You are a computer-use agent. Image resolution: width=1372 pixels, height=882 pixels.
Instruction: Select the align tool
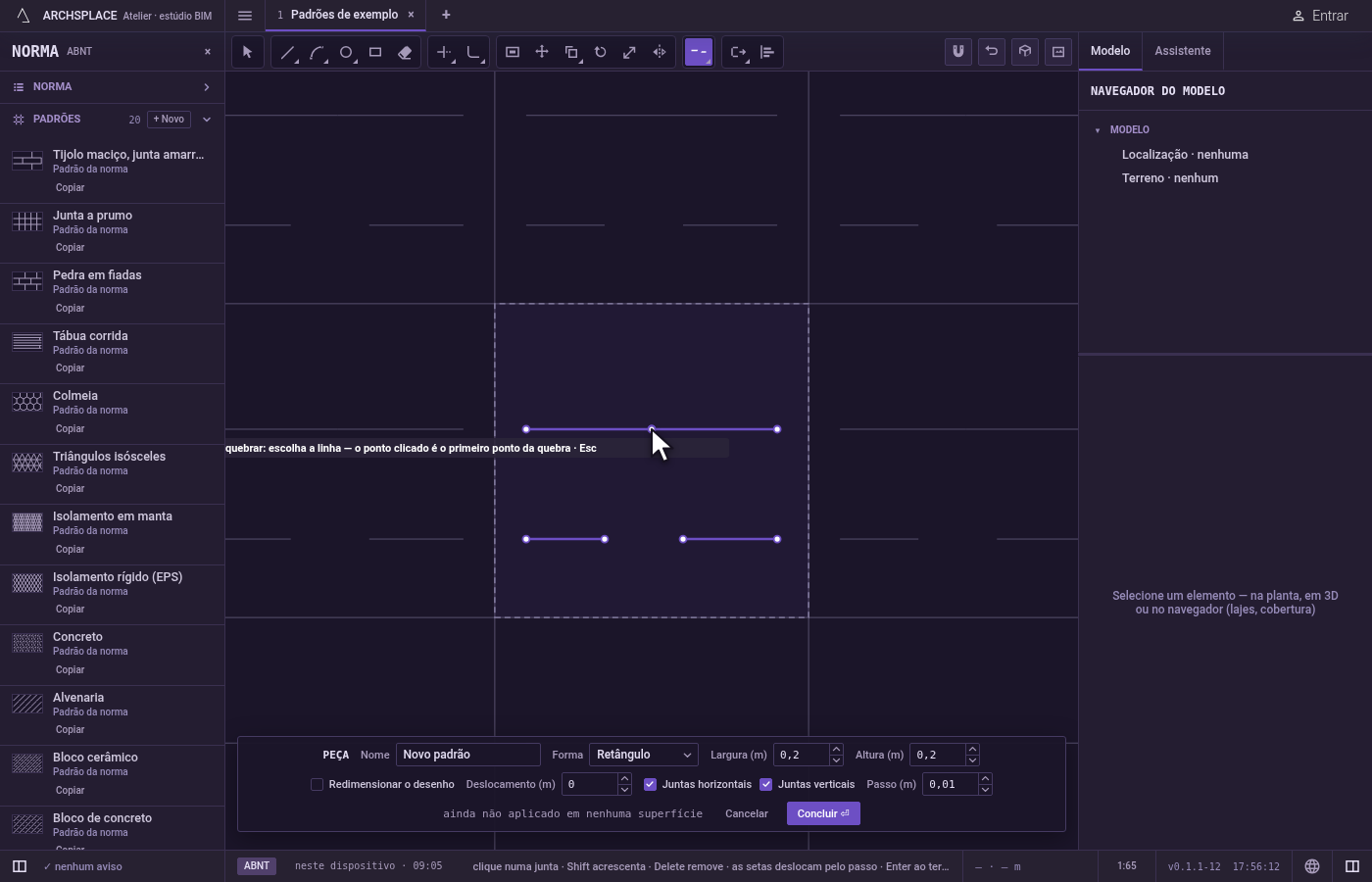pos(767,52)
